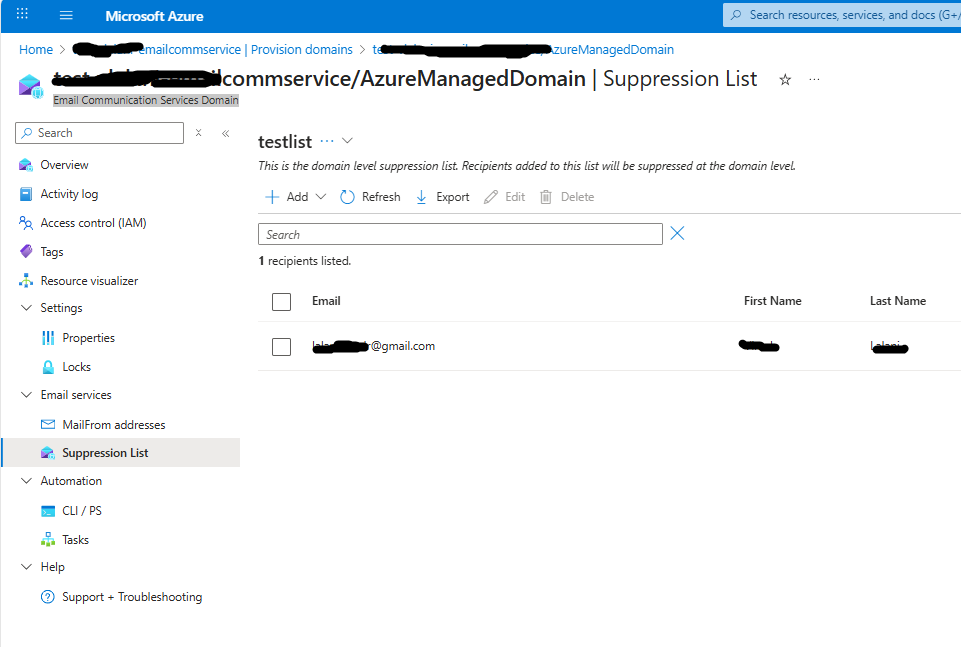This screenshot has height=647, width=961.
Task: Click the Overview icon in the sidebar
Action: click(26, 165)
